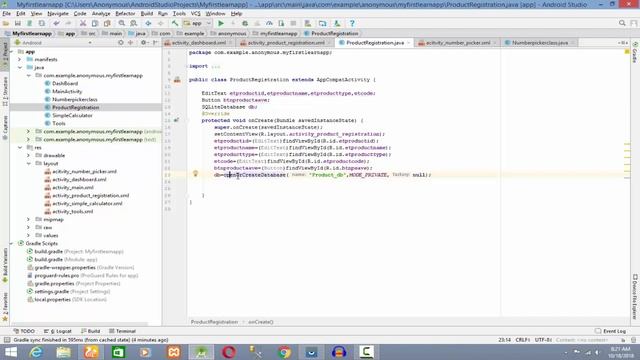Open the Build tool window

[x=90, y=331]
